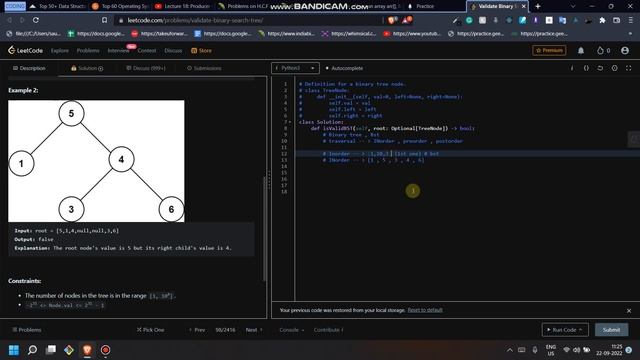Open Explore in LeetCode nav
Image resolution: width=640 pixels, height=360 pixels.
click(60, 51)
